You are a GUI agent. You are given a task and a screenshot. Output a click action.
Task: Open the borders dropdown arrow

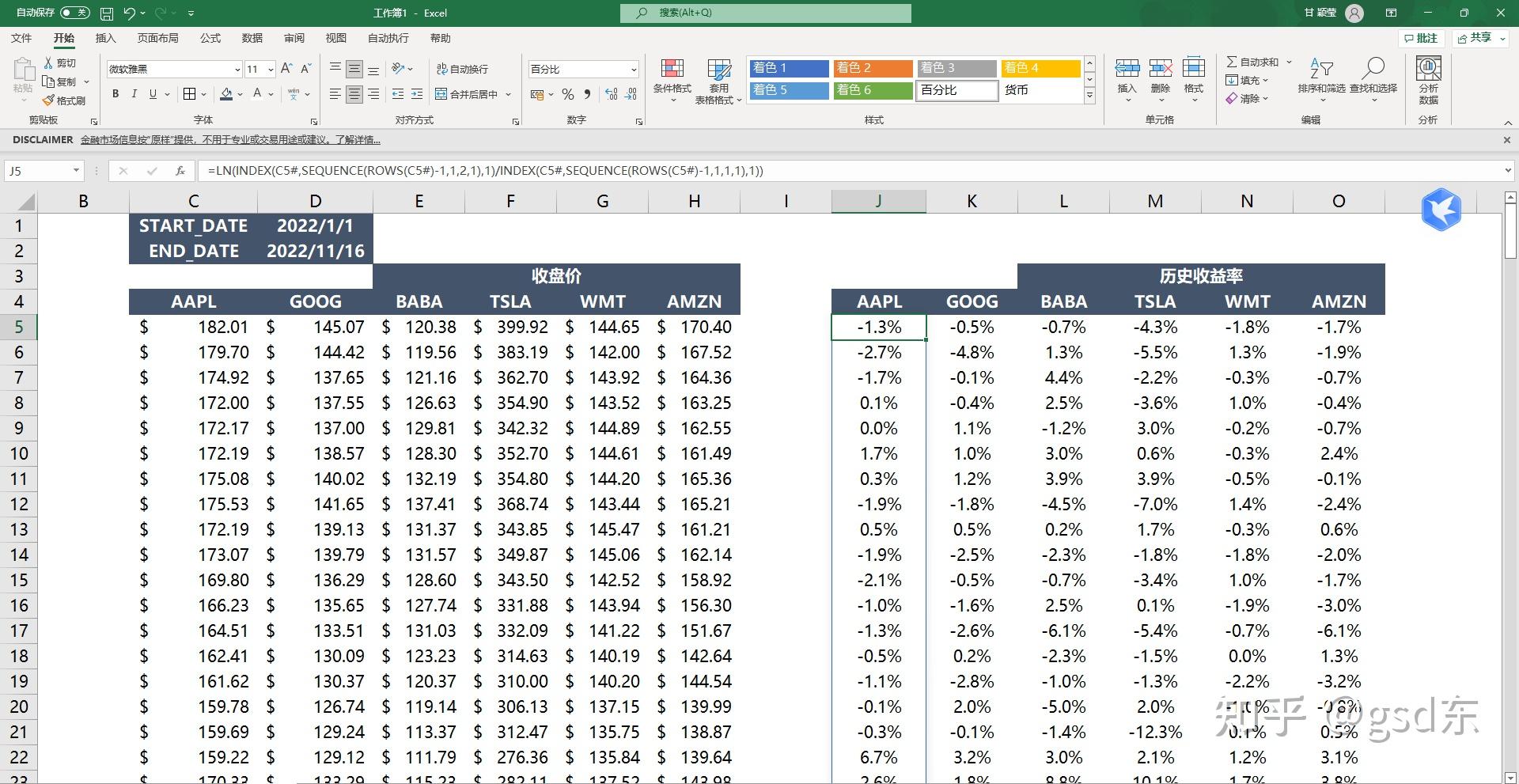[x=203, y=94]
